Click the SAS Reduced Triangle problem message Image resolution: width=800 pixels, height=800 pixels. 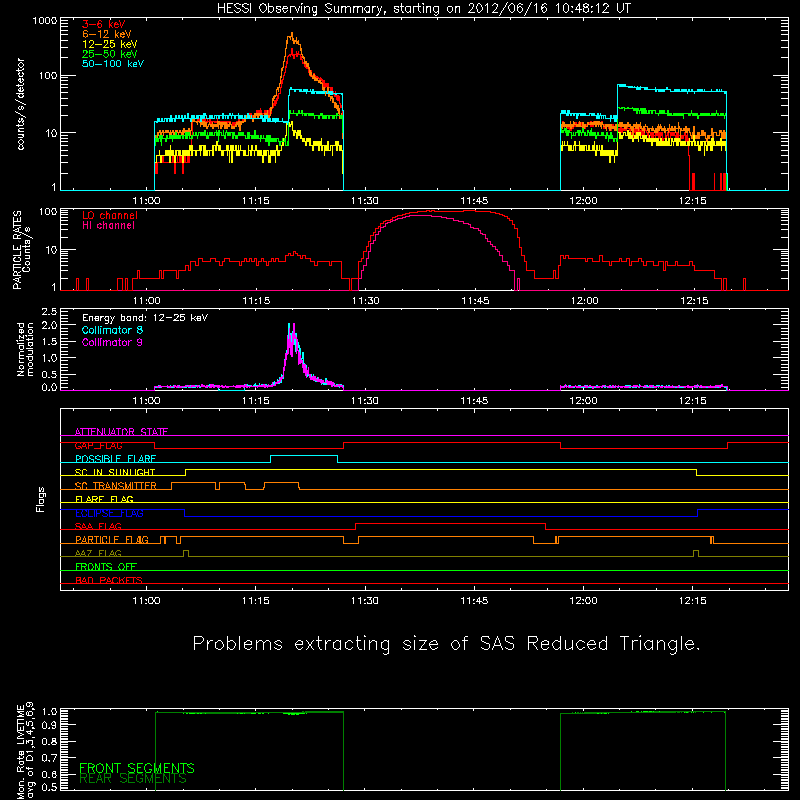click(446, 644)
